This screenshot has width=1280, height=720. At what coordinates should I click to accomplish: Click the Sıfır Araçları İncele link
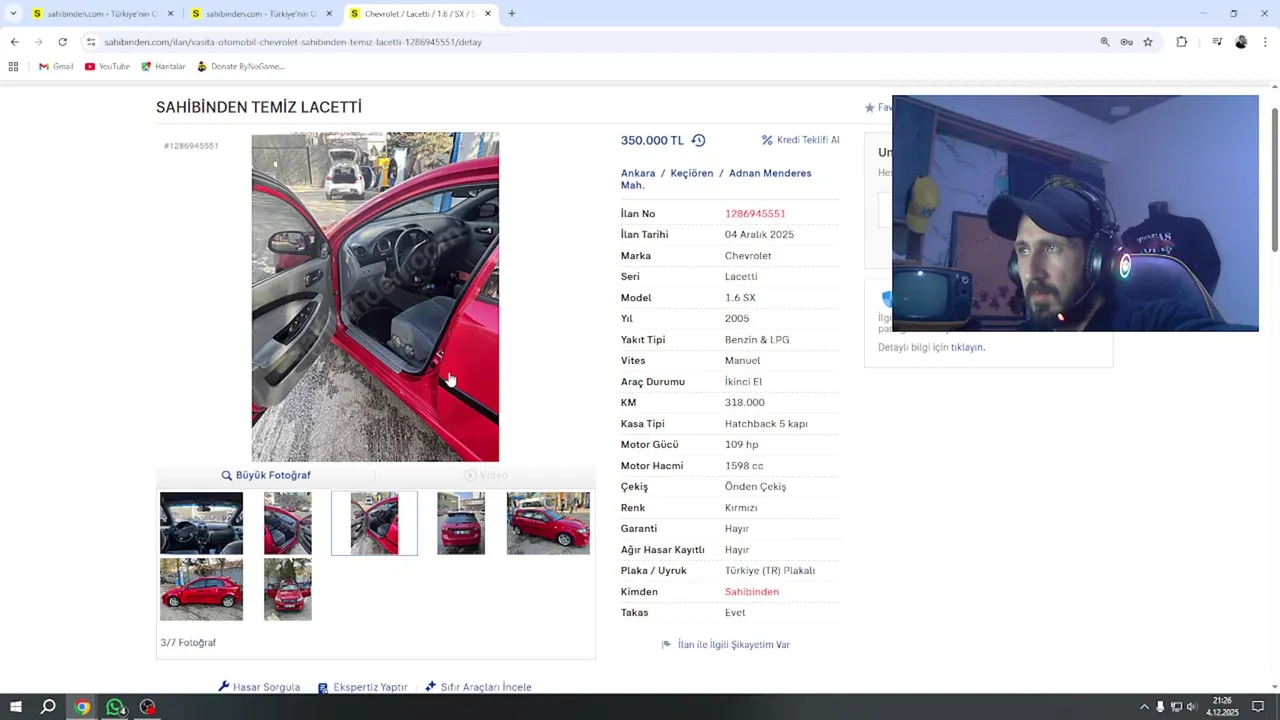(x=478, y=687)
